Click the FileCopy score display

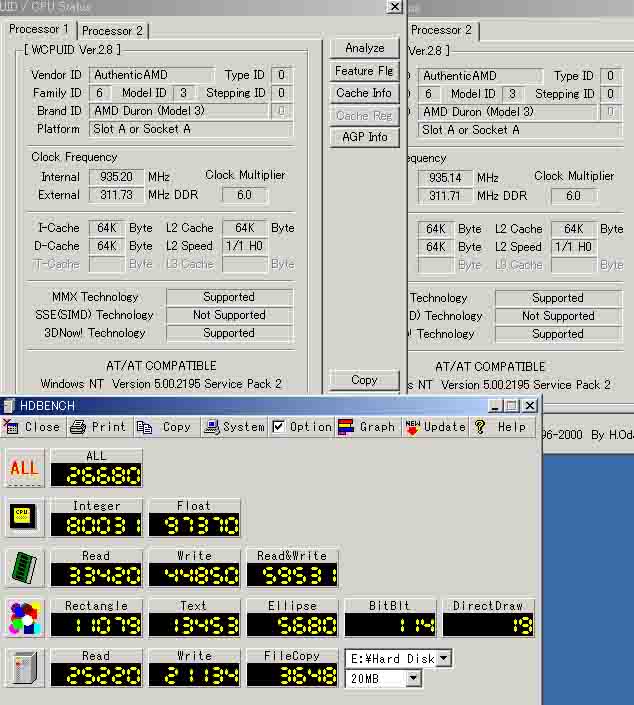[x=292, y=675]
